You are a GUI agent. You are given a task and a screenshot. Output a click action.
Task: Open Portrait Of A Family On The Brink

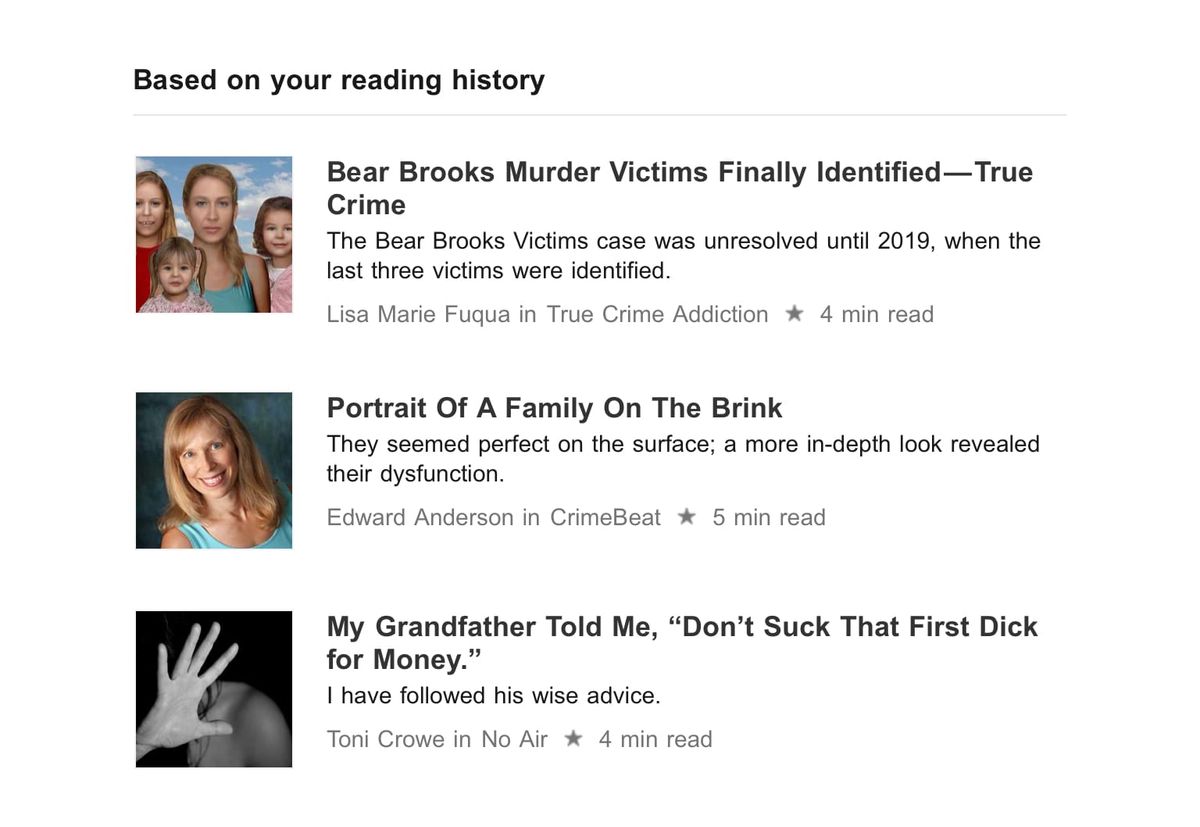[x=554, y=408]
